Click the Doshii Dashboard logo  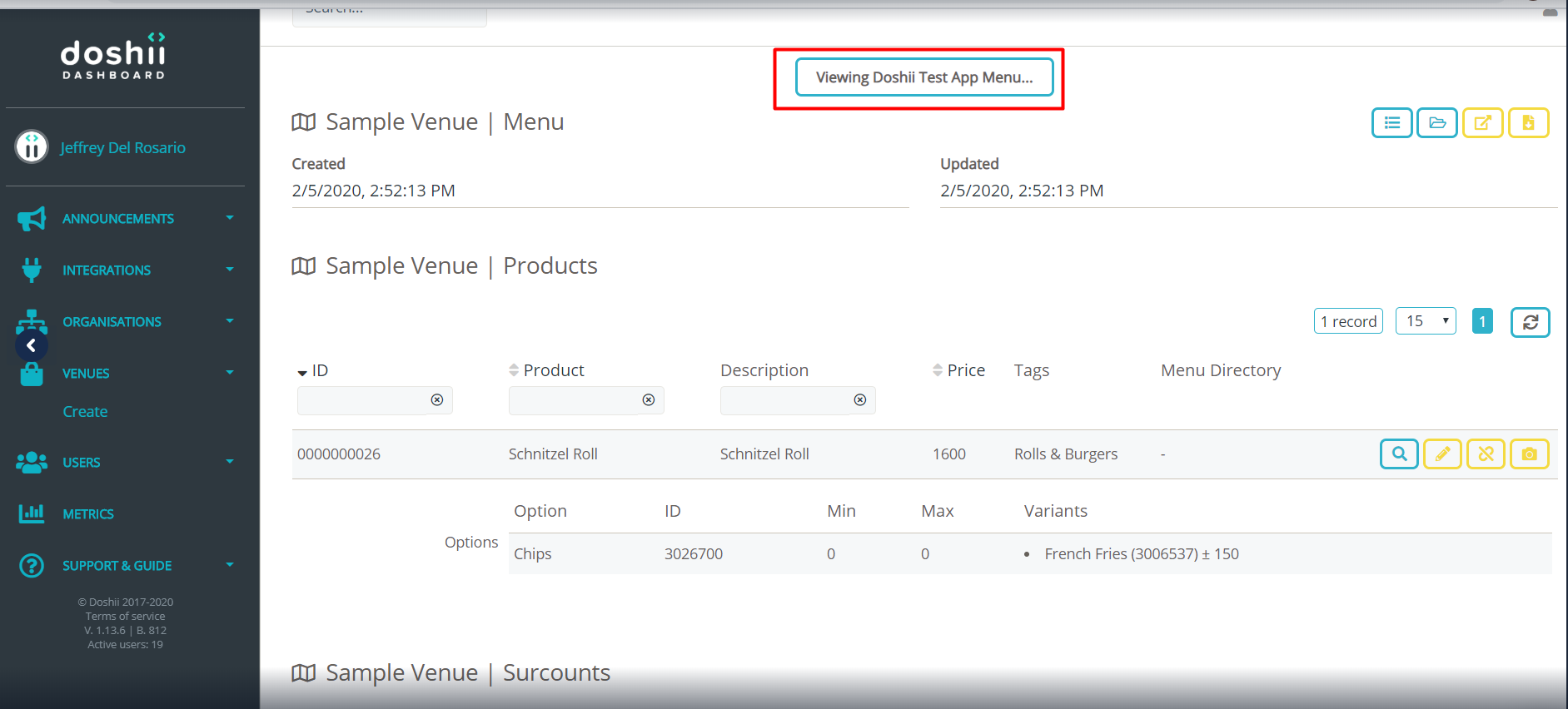[113, 57]
